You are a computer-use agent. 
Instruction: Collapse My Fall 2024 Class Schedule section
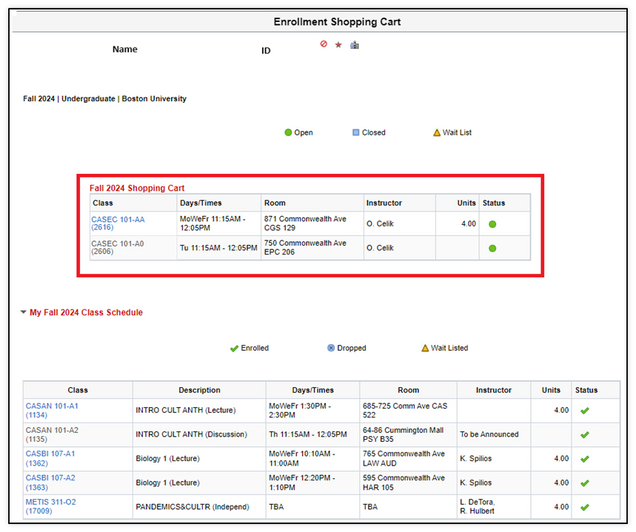24,312
